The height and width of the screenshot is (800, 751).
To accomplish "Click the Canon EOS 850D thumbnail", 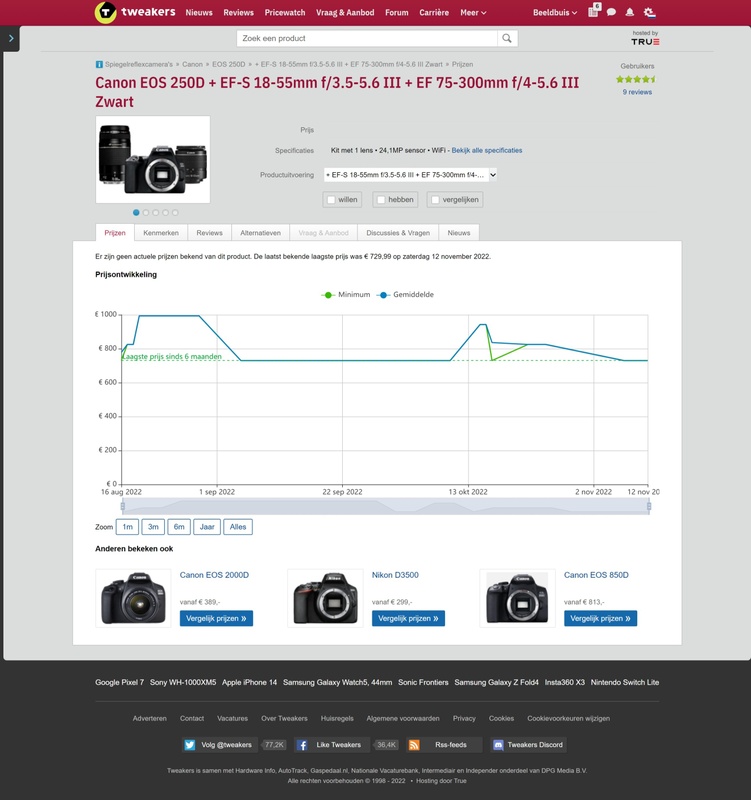I will coord(517,598).
